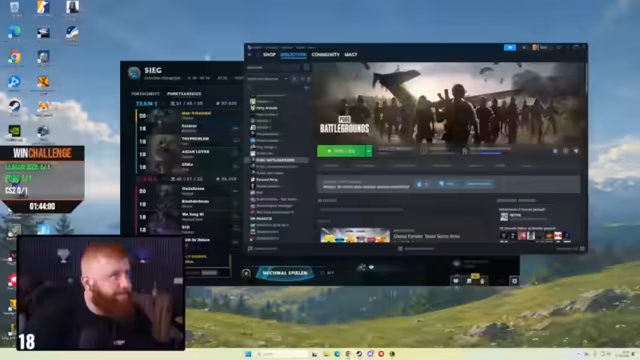Image resolution: width=640 pixels, height=360 pixels.
Task: Open the Steam account name dropdown
Action: (x=543, y=47)
